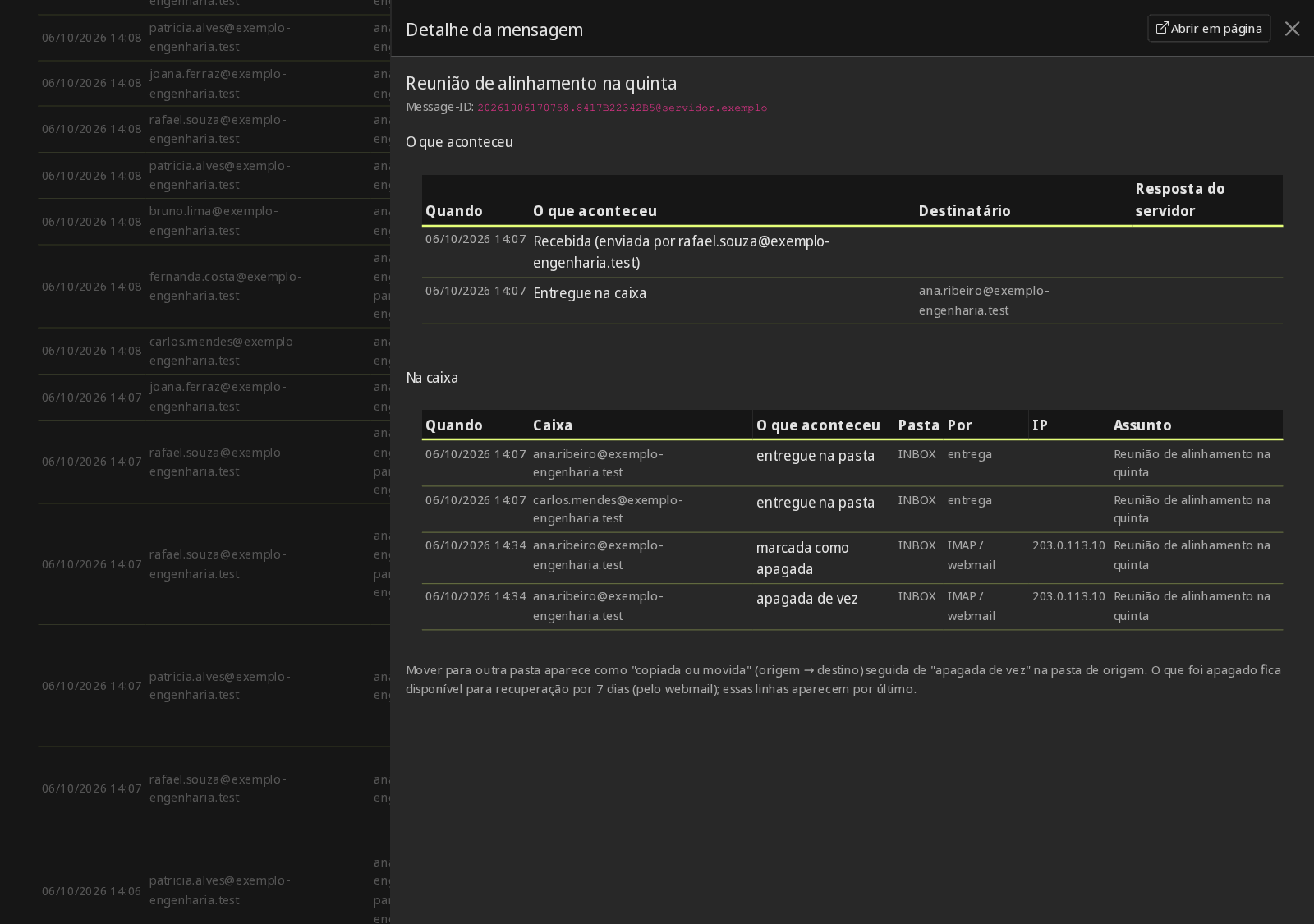The width and height of the screenshot is (1314, 924).
Task: Click the ana.ribeiro recipient in 'Entregue na caixa' row
Action: [984, 301]
